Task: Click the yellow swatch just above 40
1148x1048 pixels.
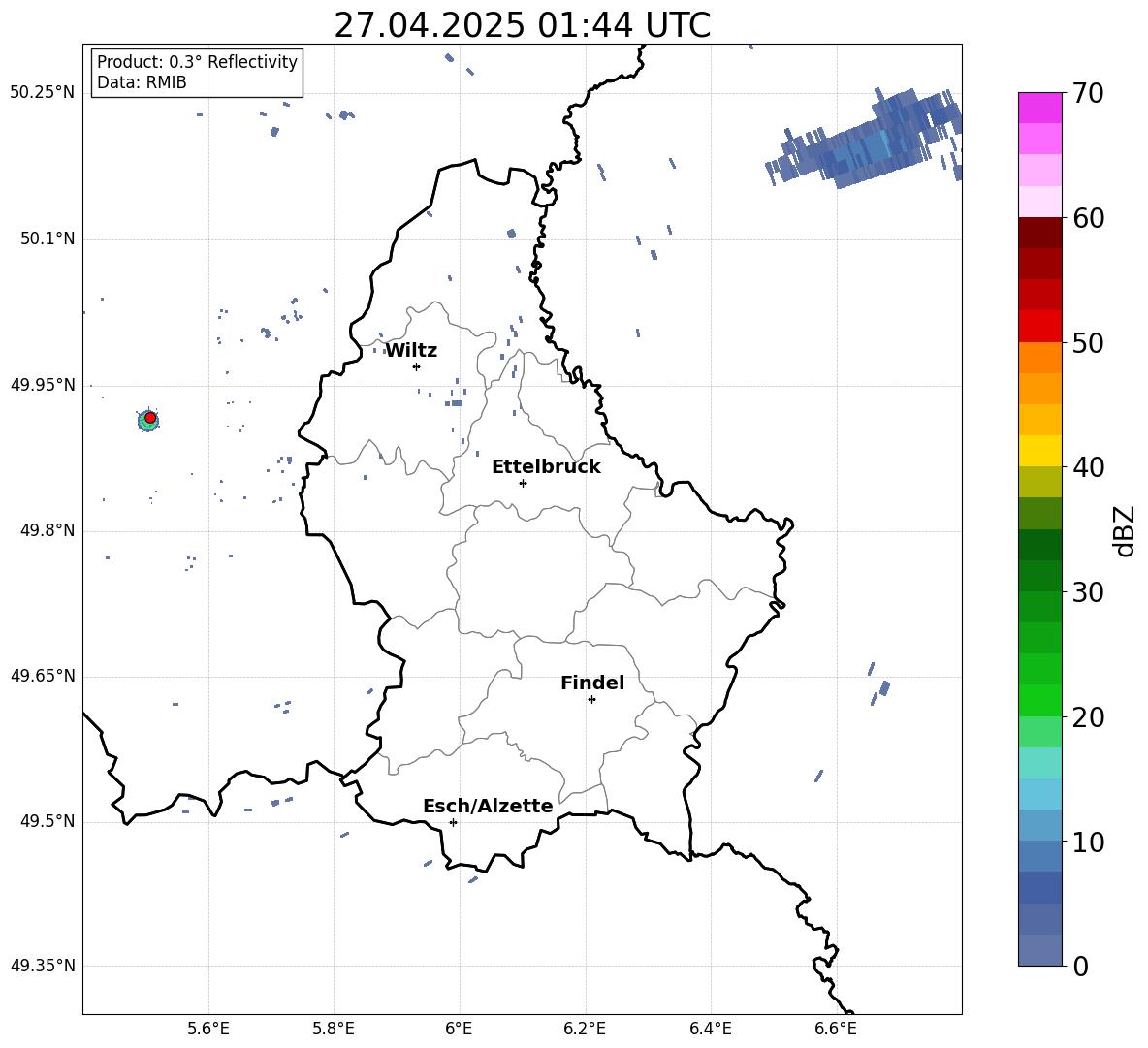Action: (x=1040, y=451)
